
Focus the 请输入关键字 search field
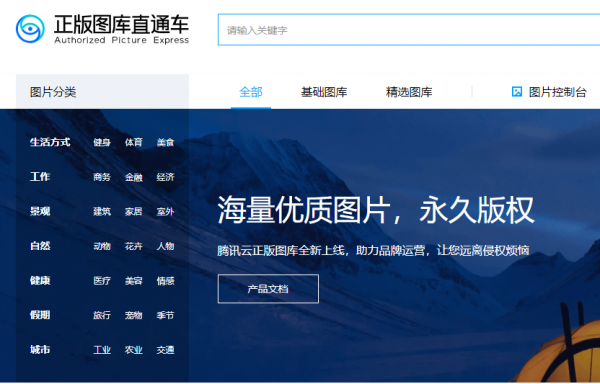(409, 30)
